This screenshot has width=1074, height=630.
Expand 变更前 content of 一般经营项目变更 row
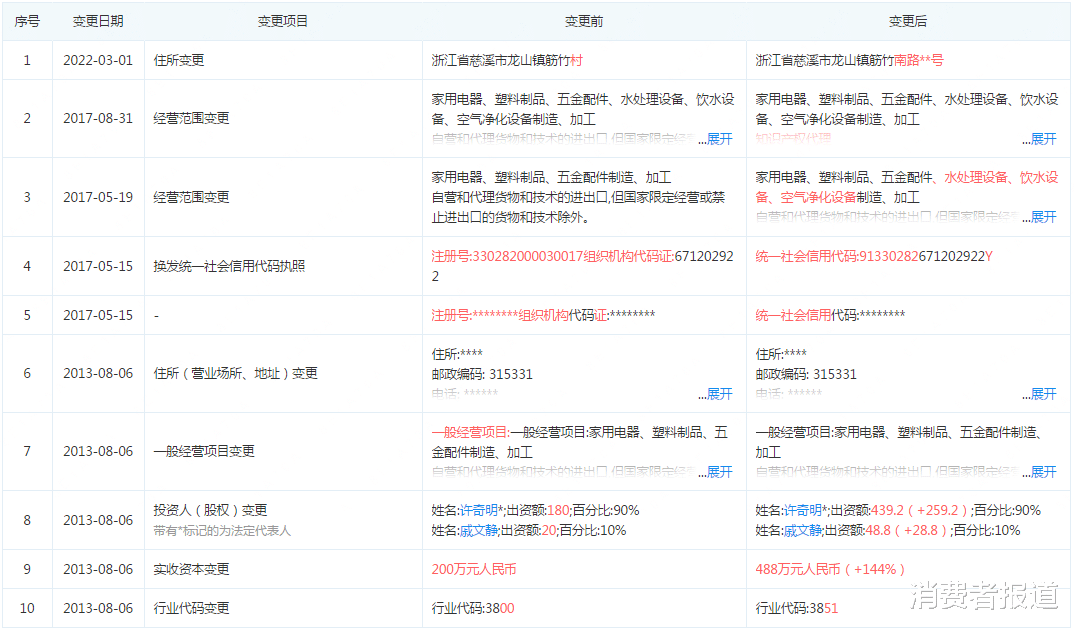point(716,470)
